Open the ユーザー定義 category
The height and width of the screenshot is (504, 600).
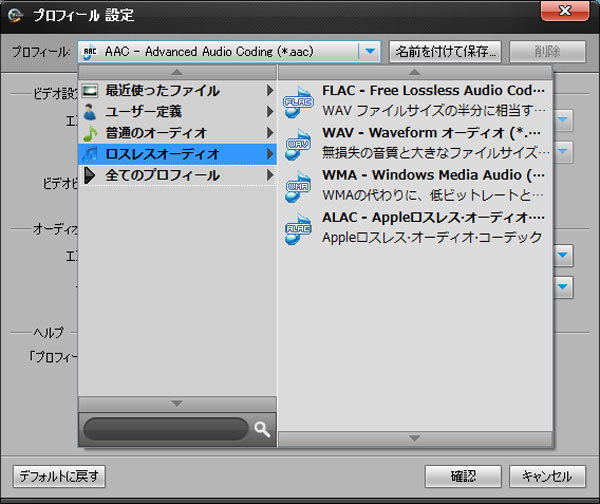click(177, 112)
